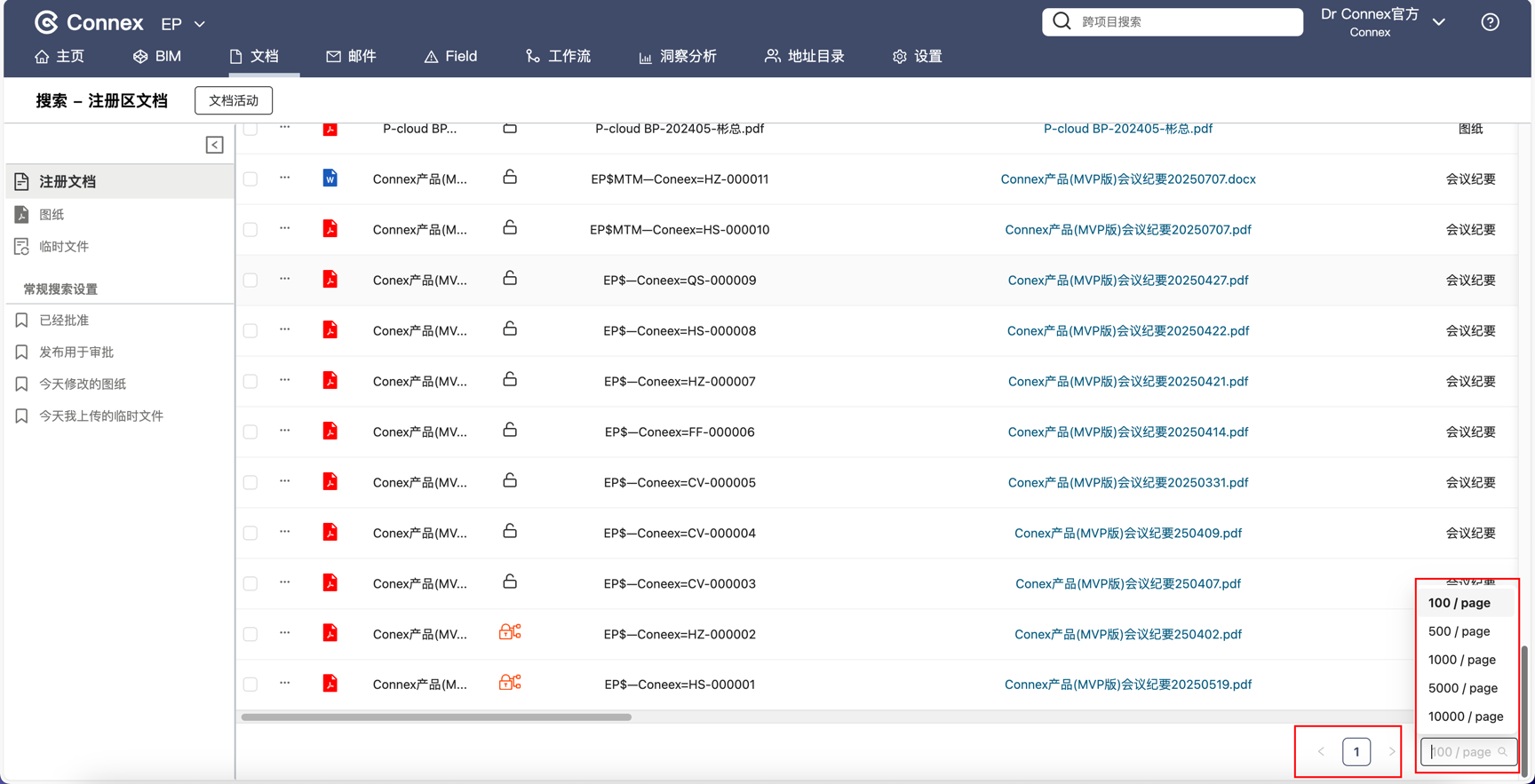Click the horizontal scrollbar under the table
Screen dimensions: 1535x784
click(x=436, y=717)
